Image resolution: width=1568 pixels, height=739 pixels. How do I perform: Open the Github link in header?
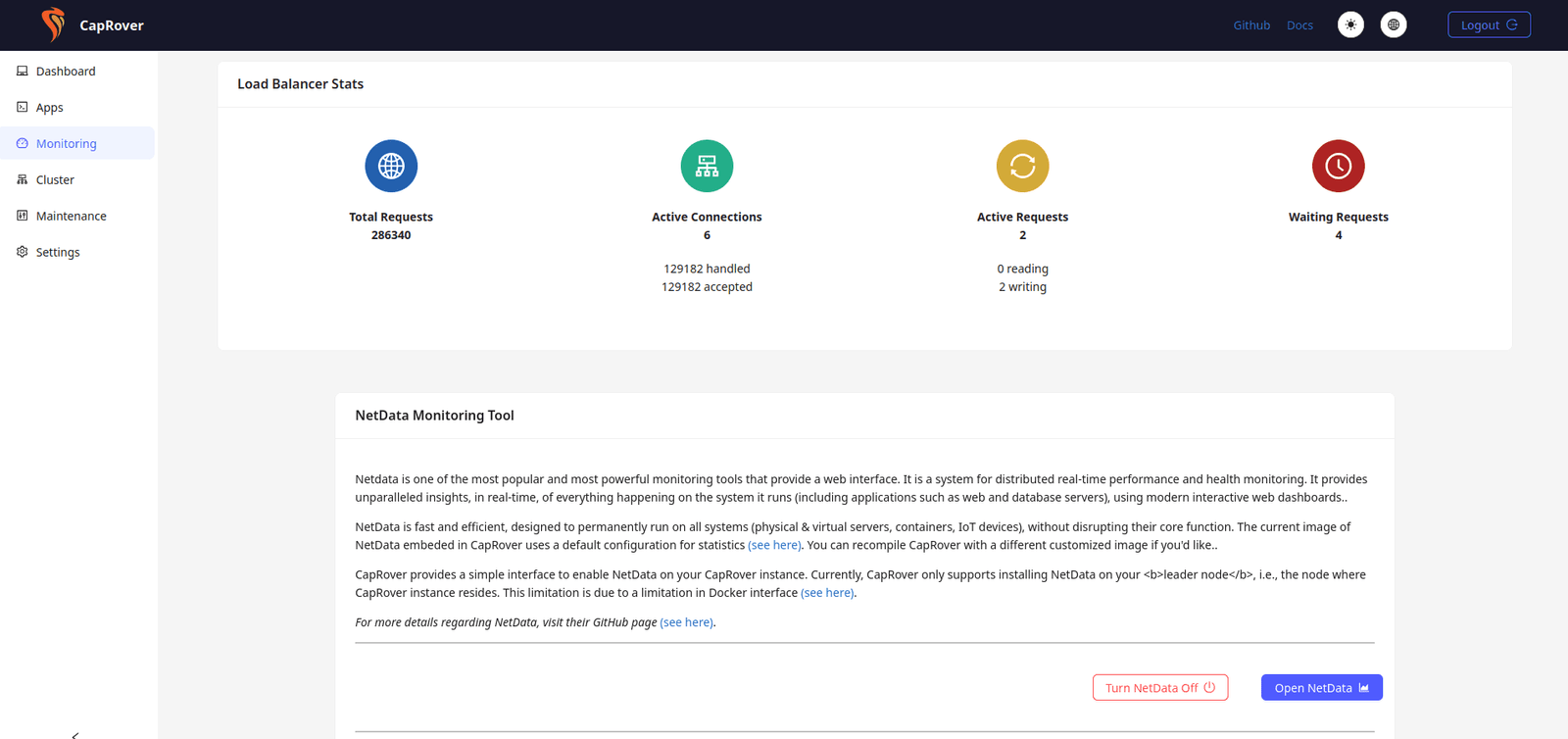[1251, 25]
